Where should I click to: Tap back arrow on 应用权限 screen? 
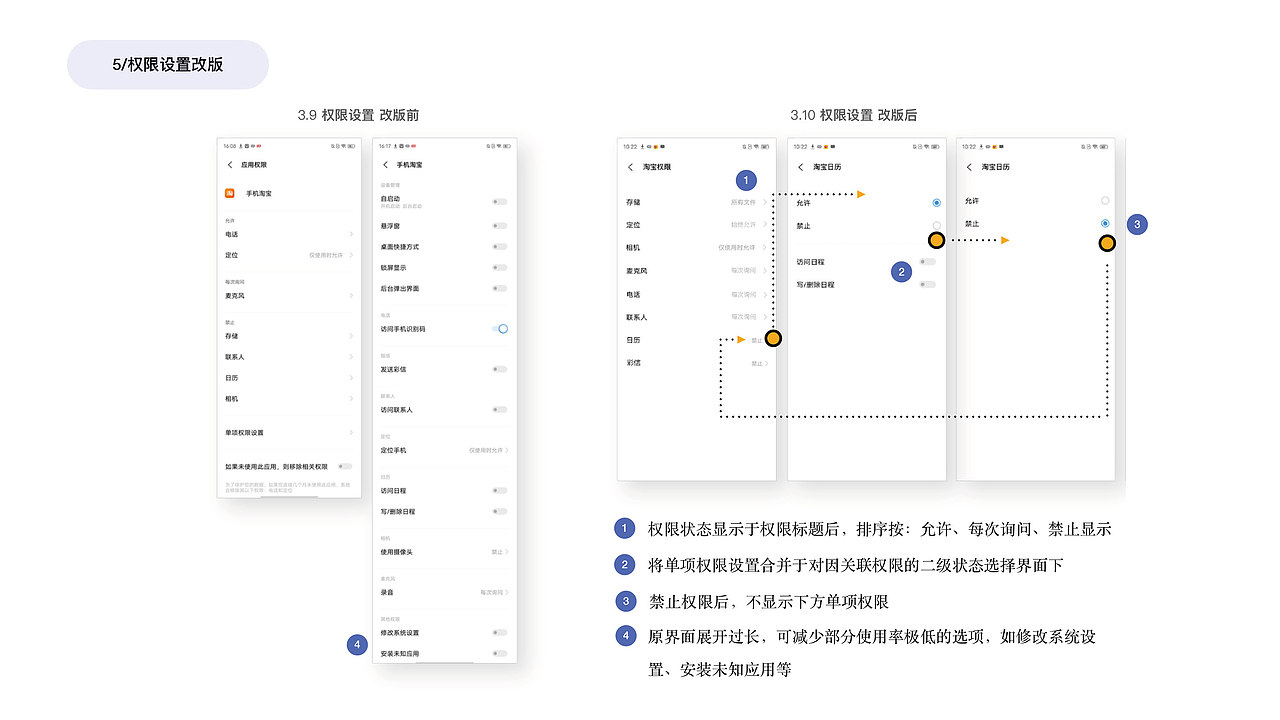point(230,164)
